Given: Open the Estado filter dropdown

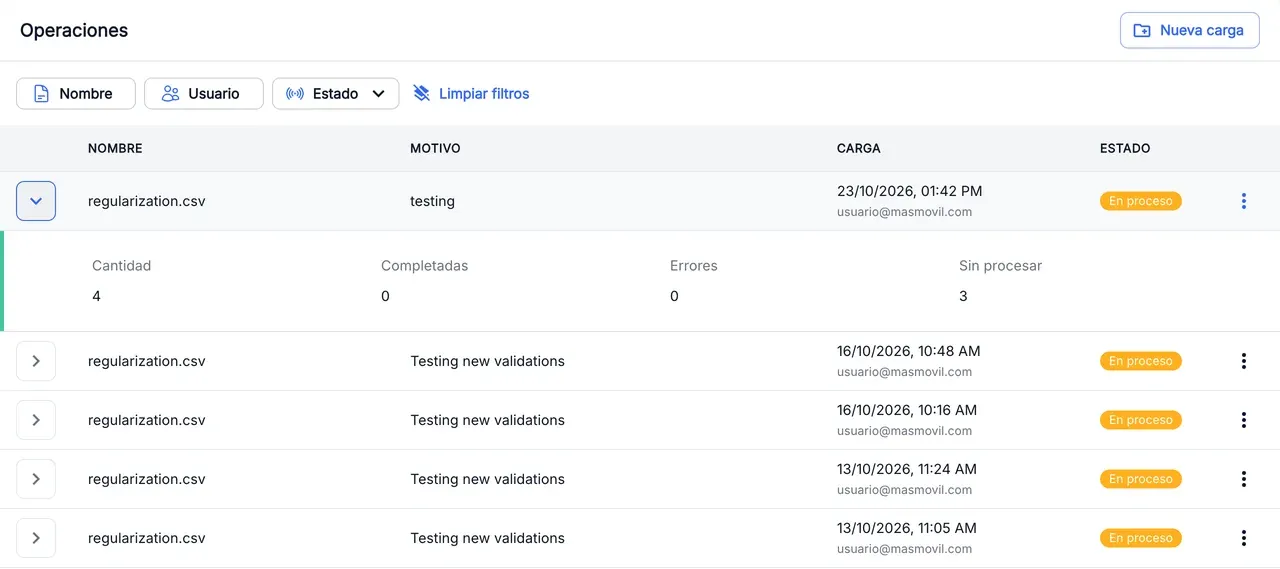Looking at the screenshot, I should pos(335,93).
